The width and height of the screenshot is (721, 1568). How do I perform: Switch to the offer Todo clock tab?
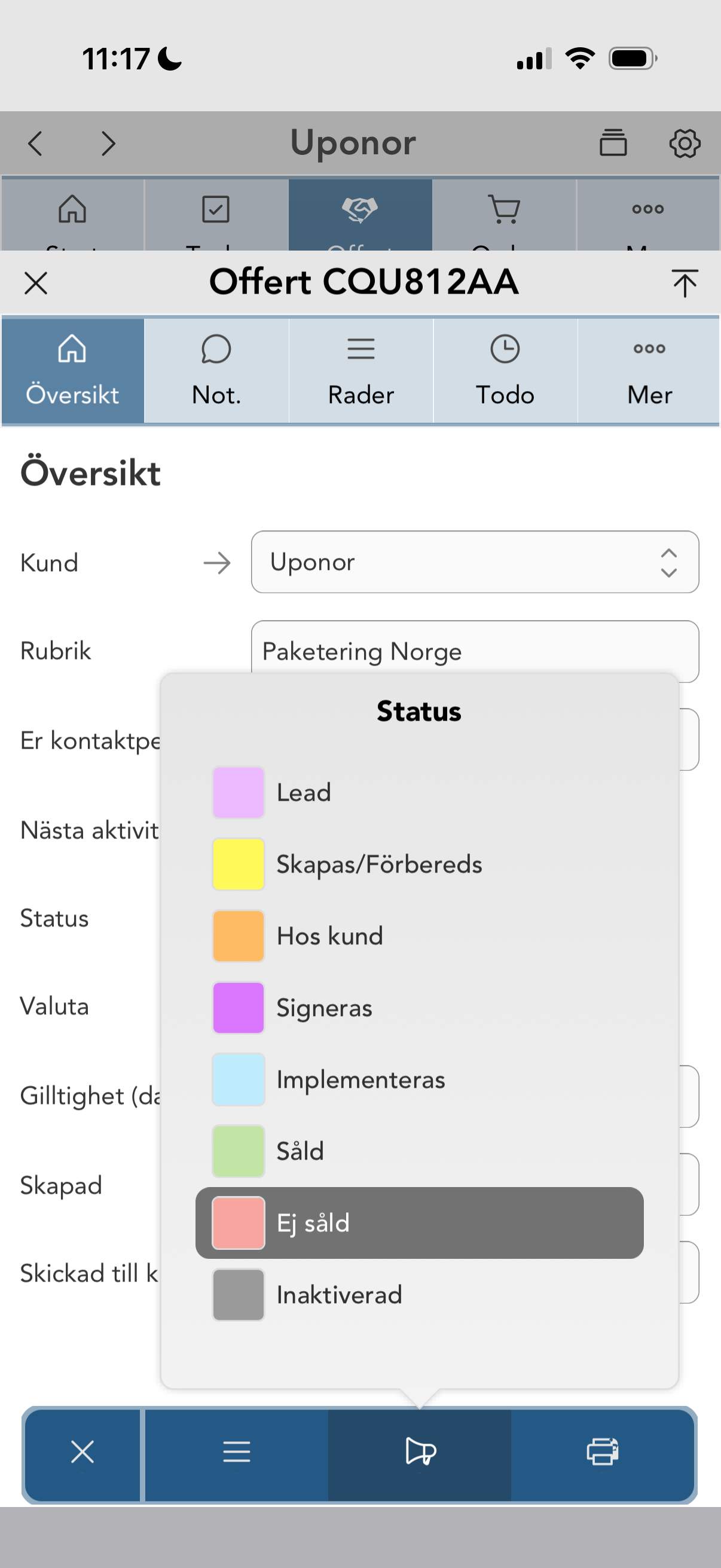click(505, 370)
